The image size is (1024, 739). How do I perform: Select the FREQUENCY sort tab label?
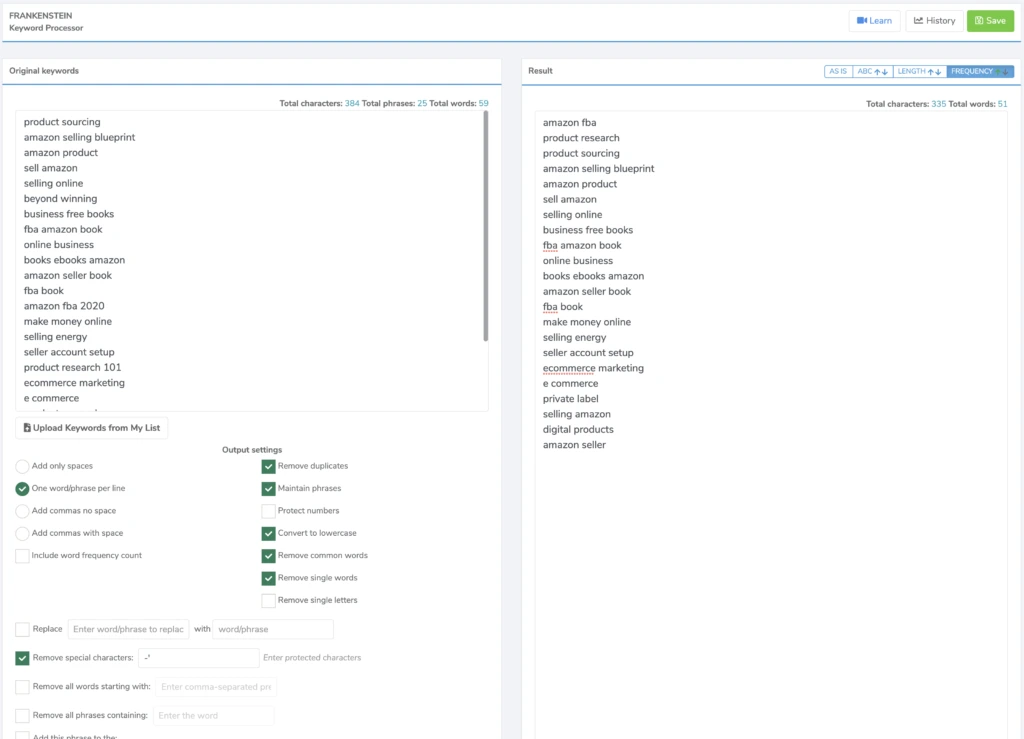click(x=972, y=71)
